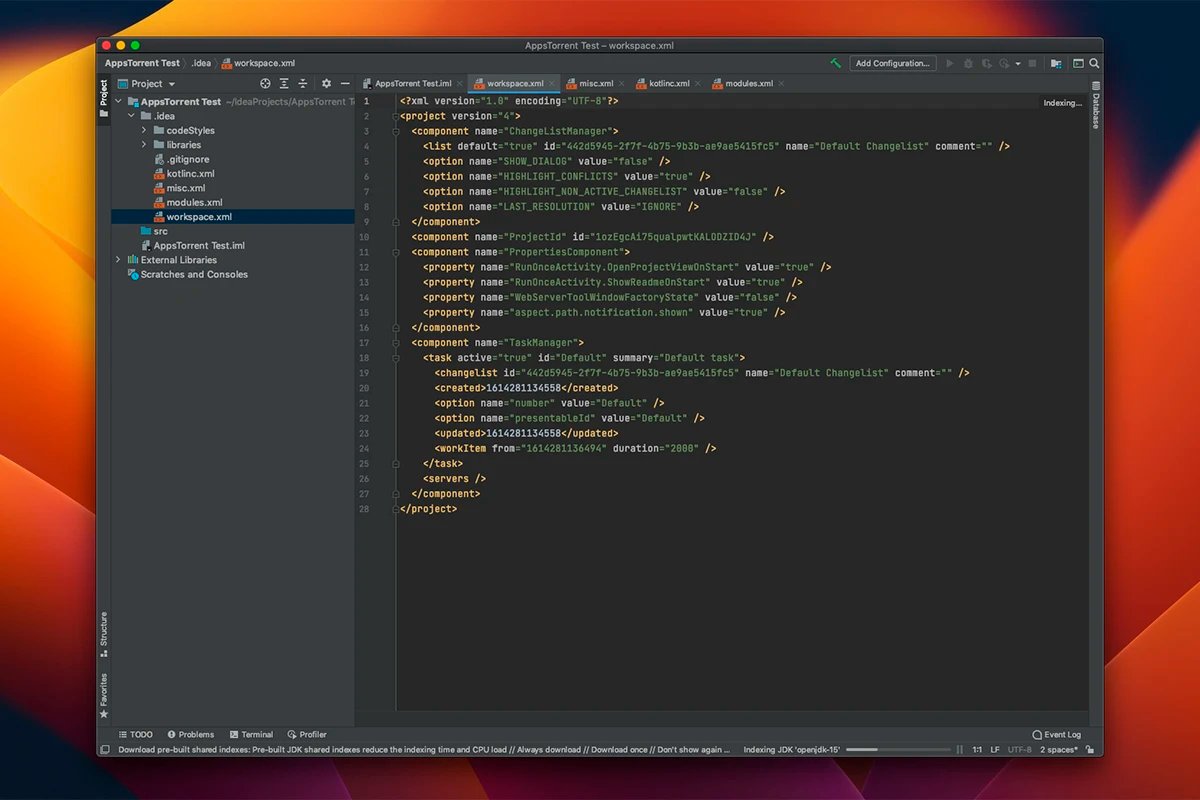Click Expand All in Project panel
The image size is (1200, 800).
pos(284,84)
